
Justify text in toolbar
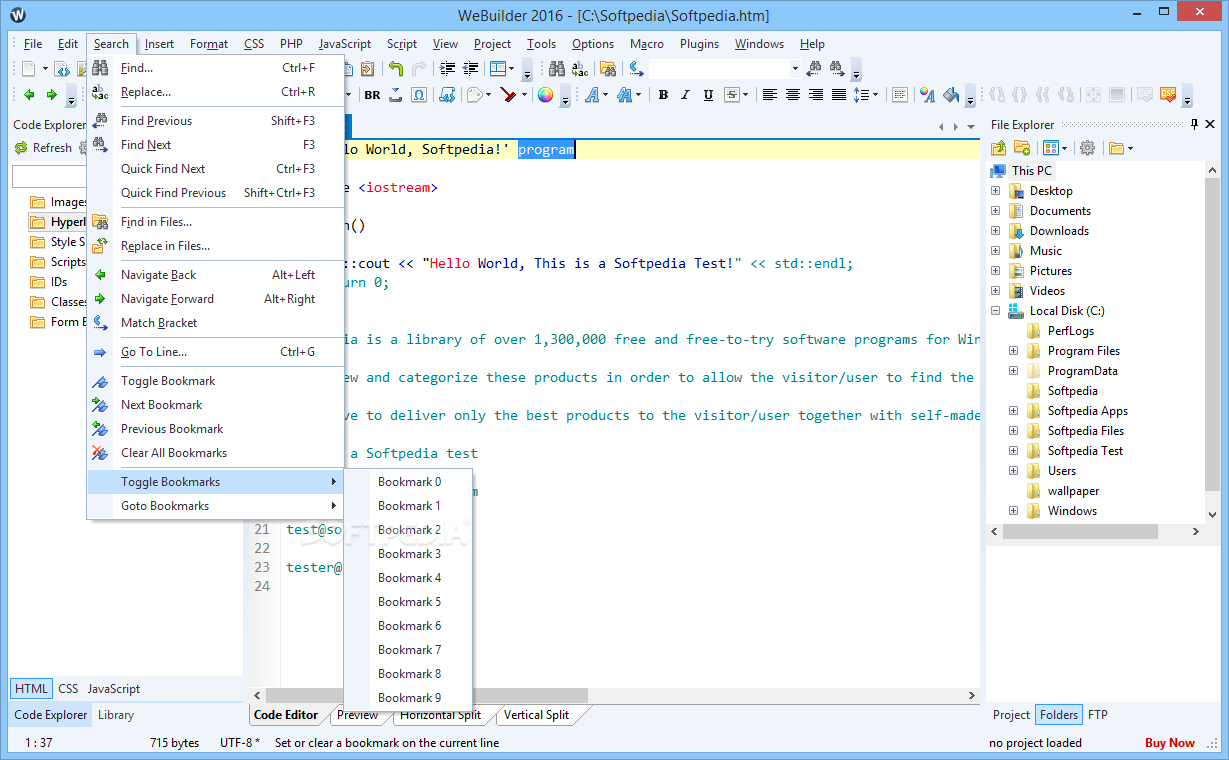pos(839,95)
